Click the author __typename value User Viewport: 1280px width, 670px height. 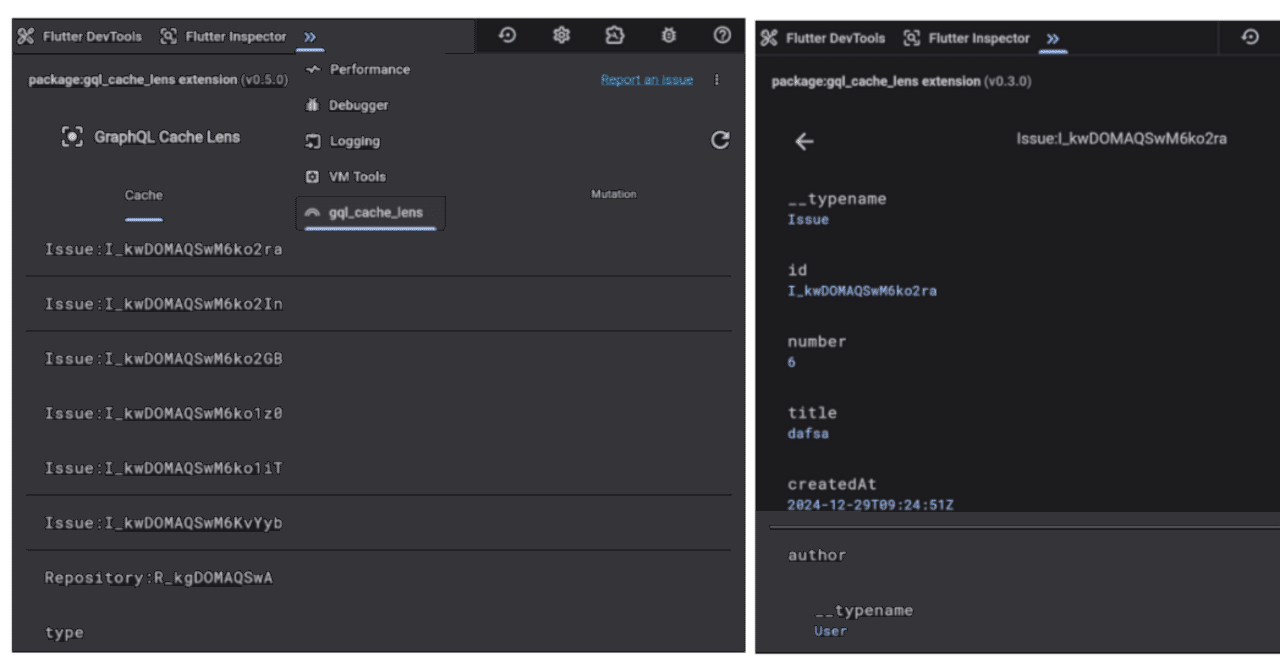831,631
